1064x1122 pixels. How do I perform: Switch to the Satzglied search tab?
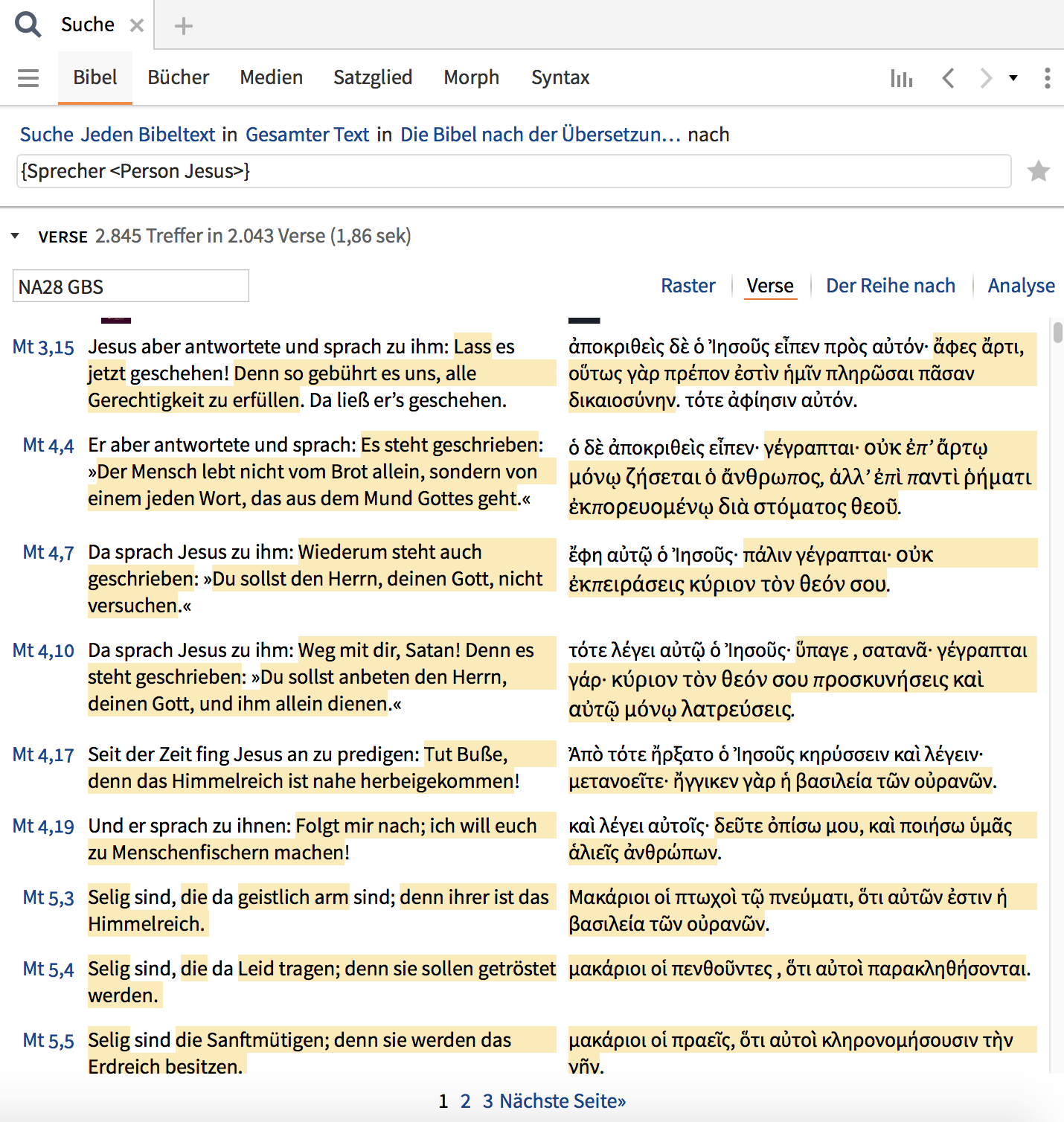click(x=373, y=77)
